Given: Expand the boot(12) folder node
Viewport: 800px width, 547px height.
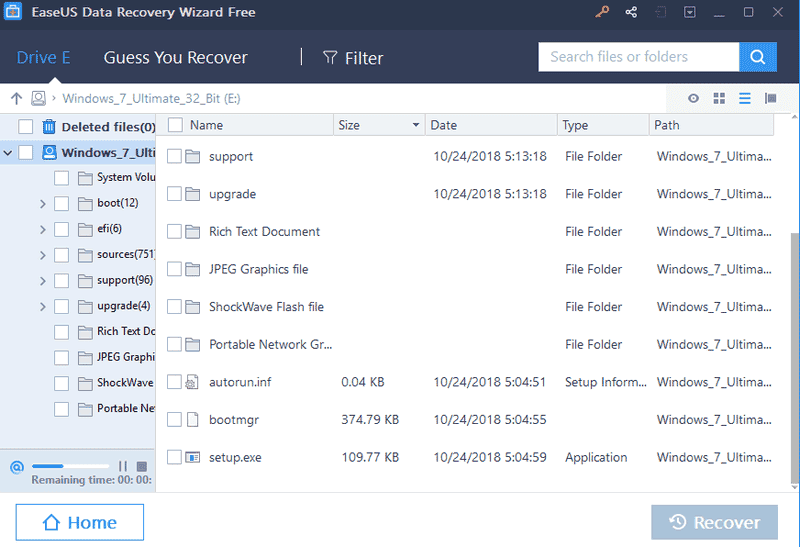Looking at the screenshot, I should tap(43, 204).
